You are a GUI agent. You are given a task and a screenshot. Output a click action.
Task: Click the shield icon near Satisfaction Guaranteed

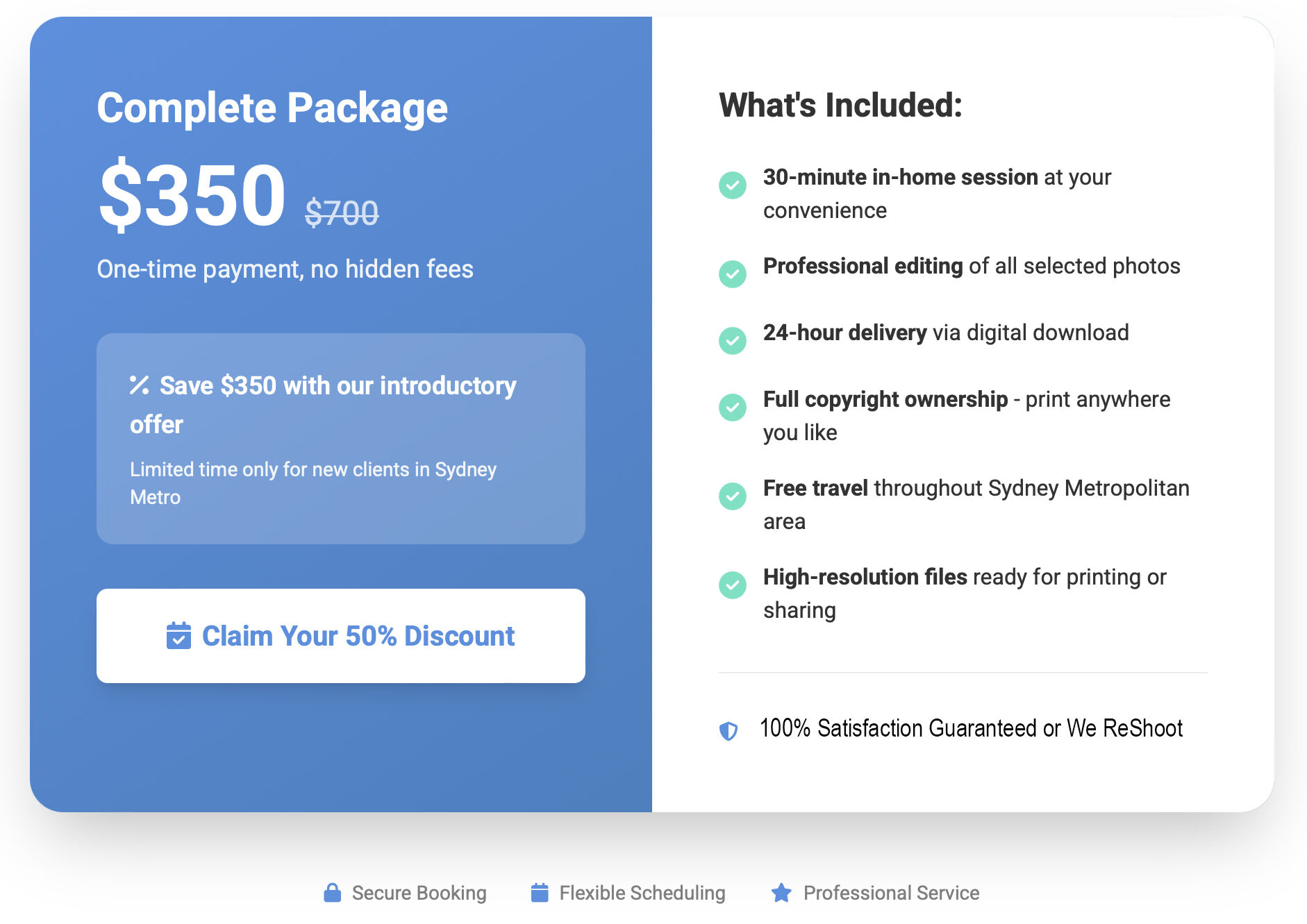(729, 730)
